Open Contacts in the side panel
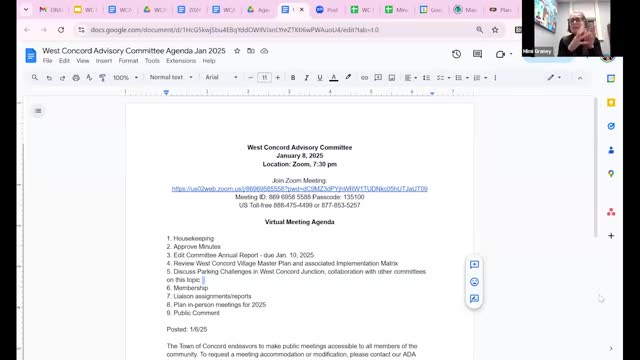Screen dimensions: 640x360 (611, 150)
